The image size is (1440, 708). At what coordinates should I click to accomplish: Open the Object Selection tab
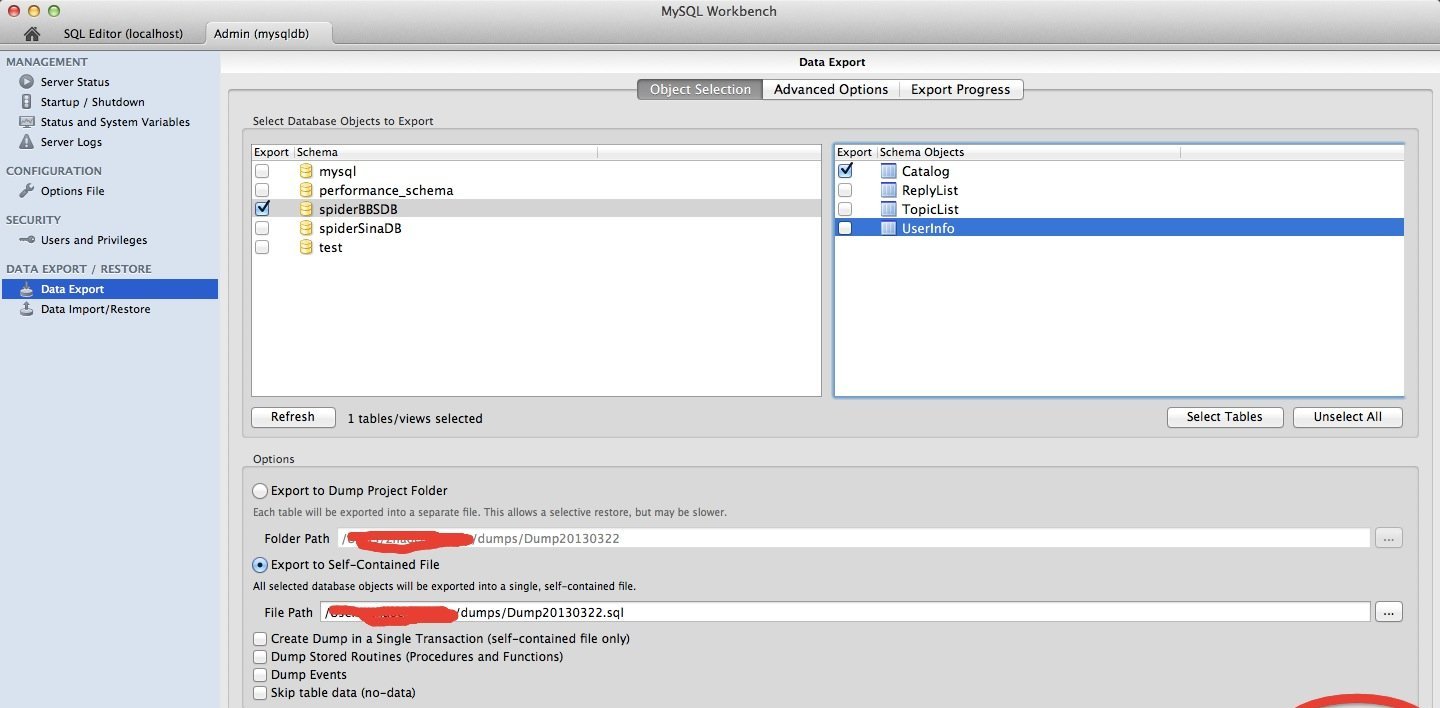700,89
